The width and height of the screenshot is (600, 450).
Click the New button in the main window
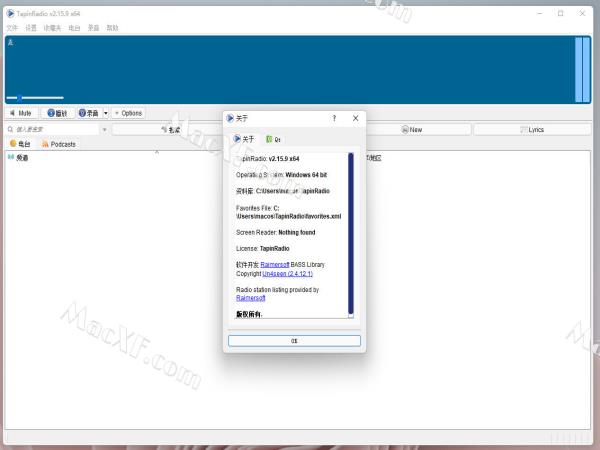tap(412, 130)
